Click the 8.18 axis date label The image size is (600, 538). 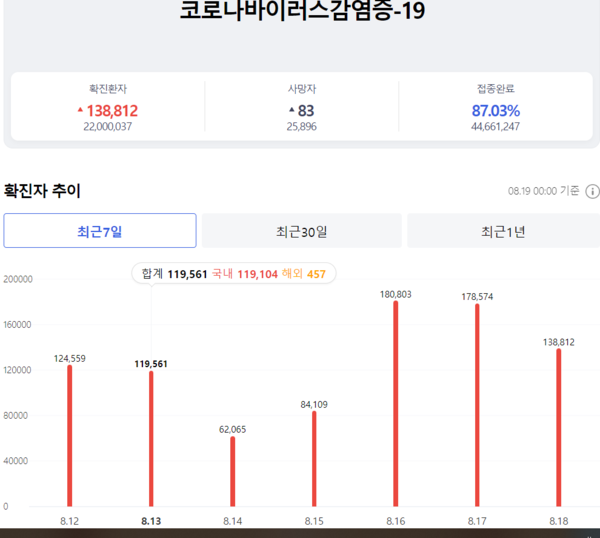[x=559, y=521]
